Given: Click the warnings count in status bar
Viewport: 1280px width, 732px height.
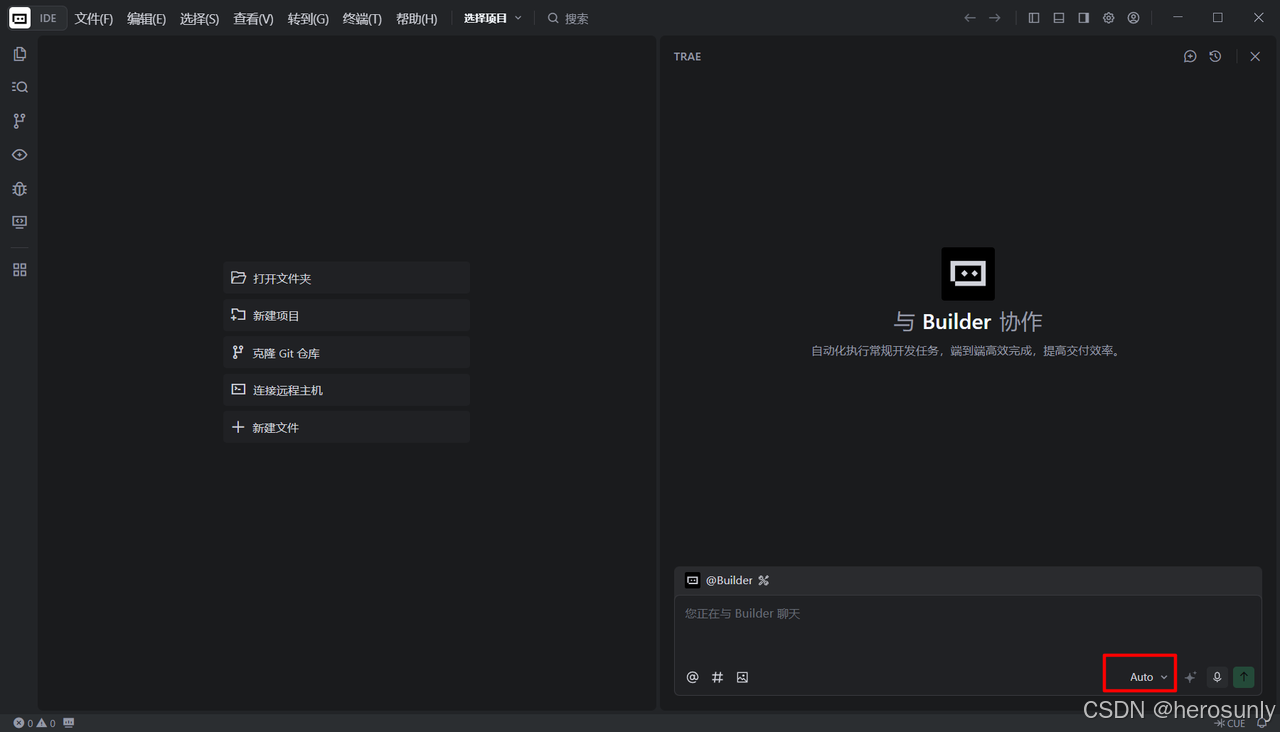Looking at the screenshot, I should [x=46, y=723].
